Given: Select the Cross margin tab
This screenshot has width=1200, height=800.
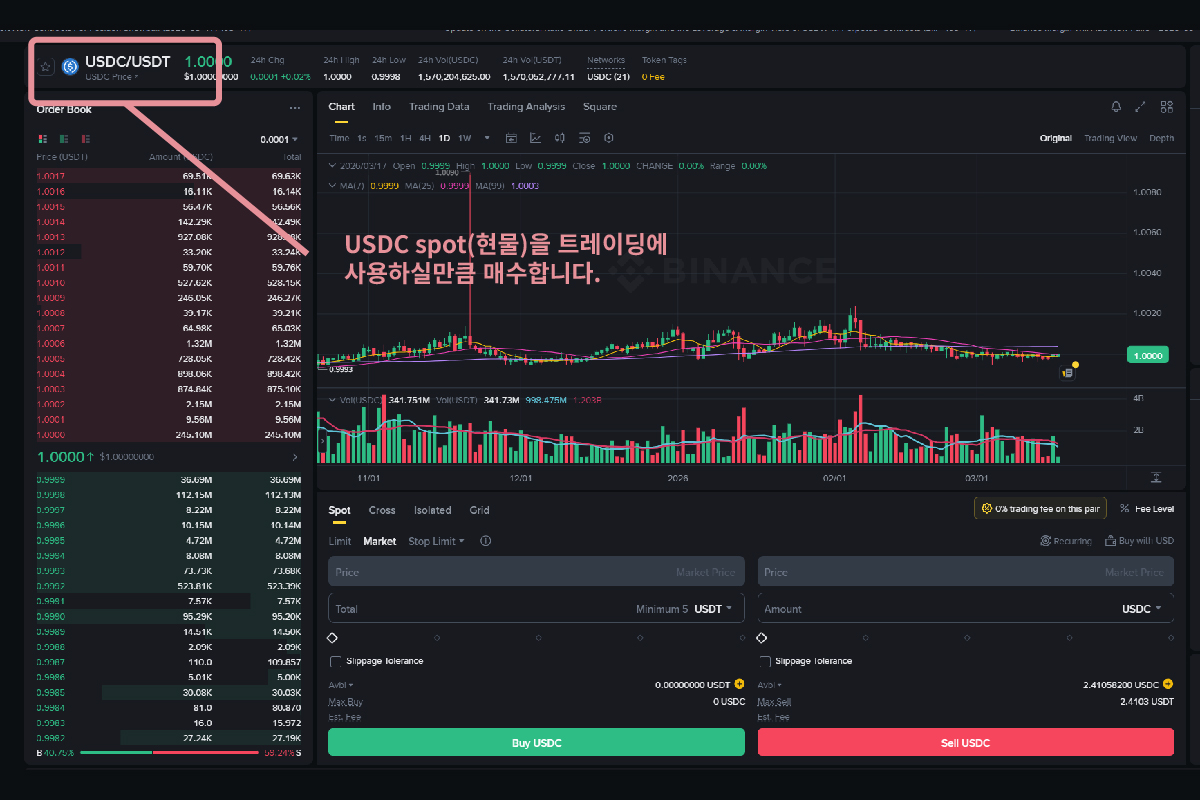Looking at the screenshot, I should point(382,510).
